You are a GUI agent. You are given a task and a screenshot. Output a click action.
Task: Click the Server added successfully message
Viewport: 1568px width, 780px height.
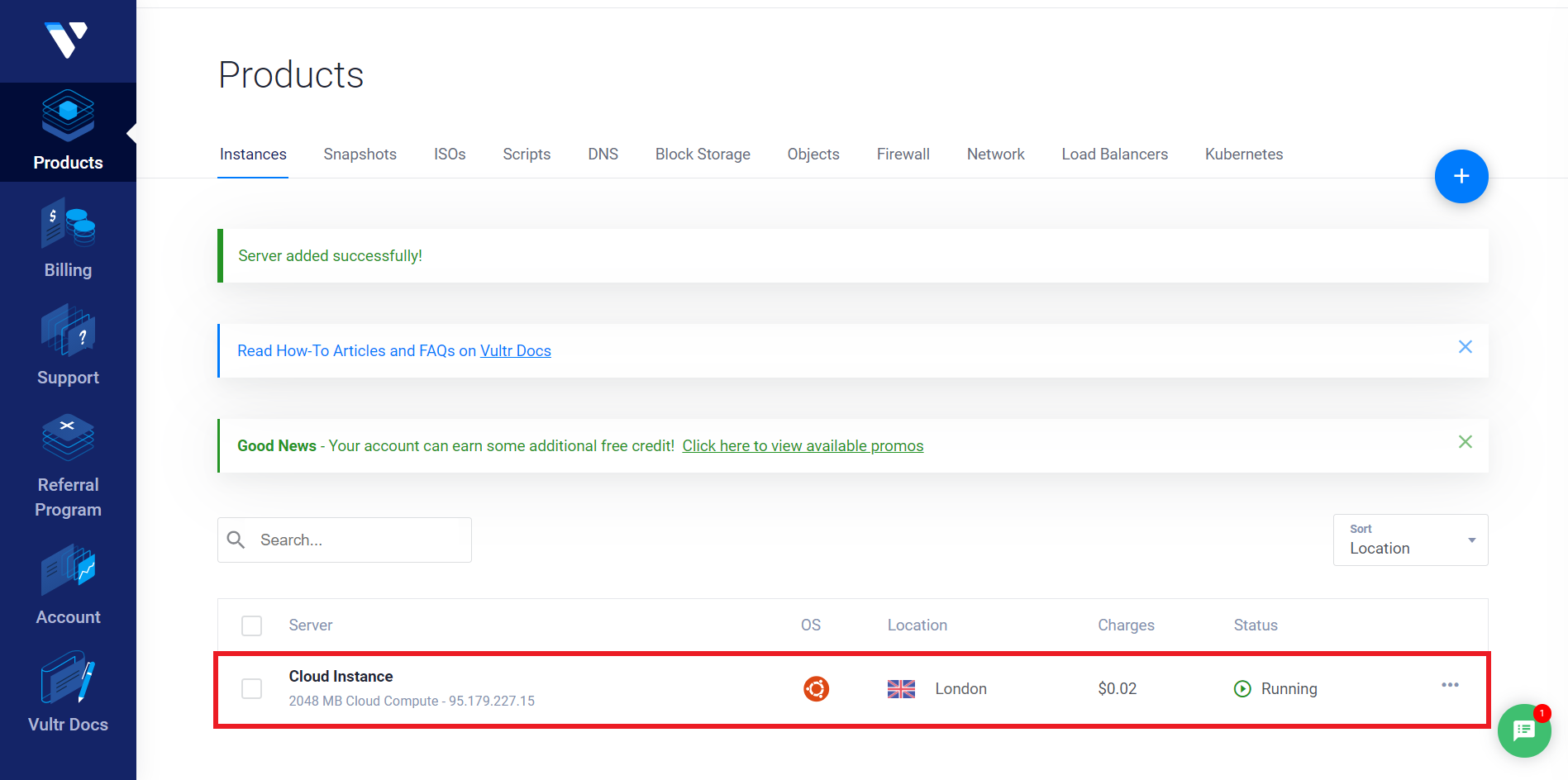tap(330, 256)
